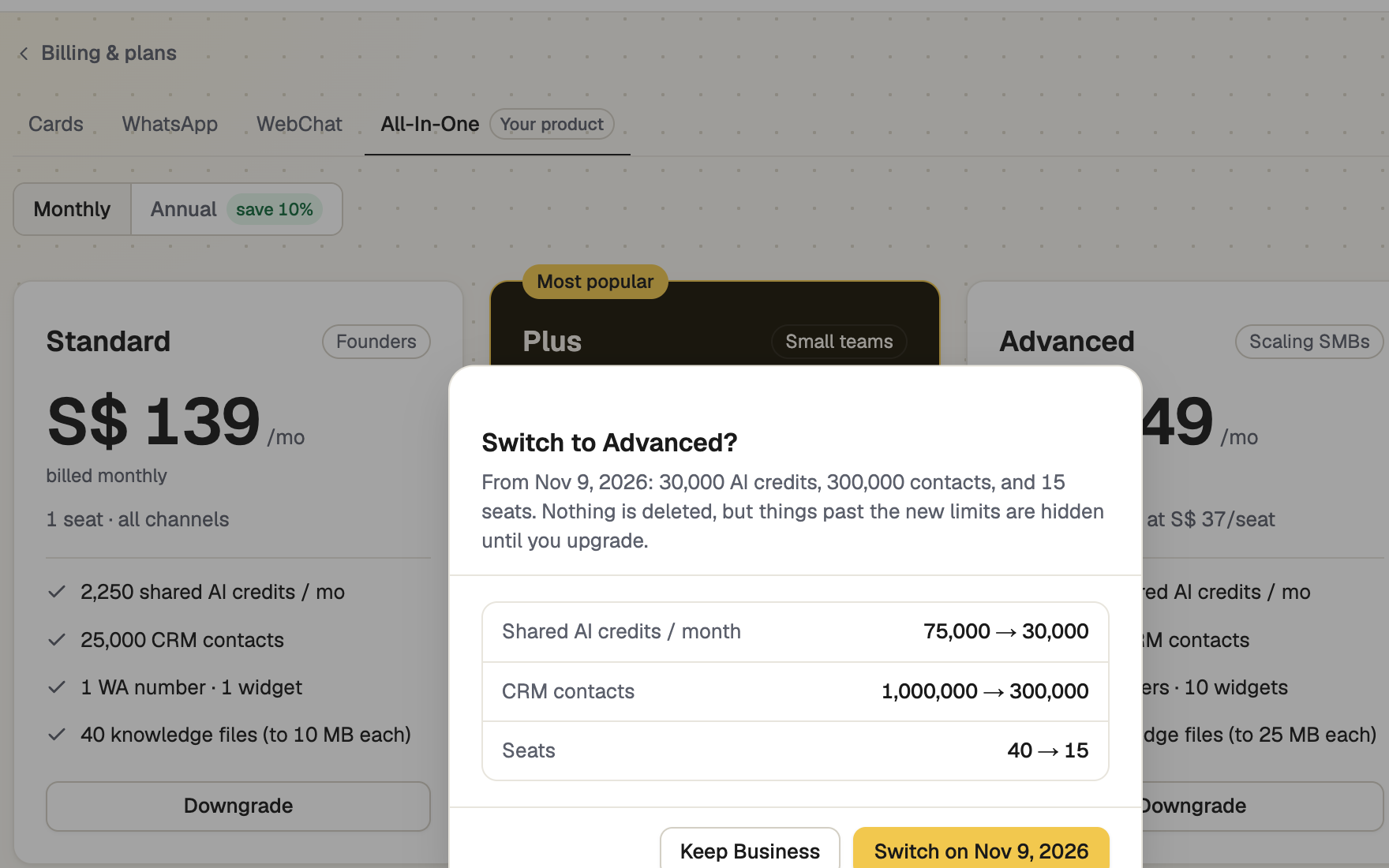This screenshot has width=1389, height=868.
Task: Click the '1,000,000 → 300,000' value
Action: pos(985,691)
